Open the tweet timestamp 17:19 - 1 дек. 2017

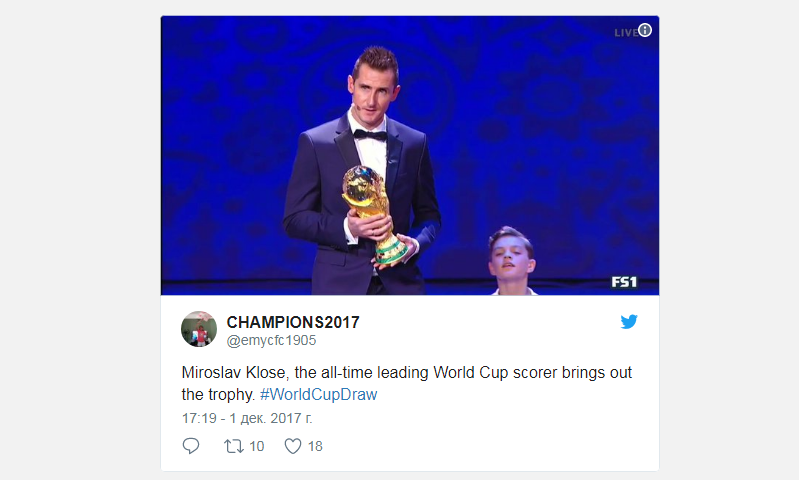tap(245, 416)
